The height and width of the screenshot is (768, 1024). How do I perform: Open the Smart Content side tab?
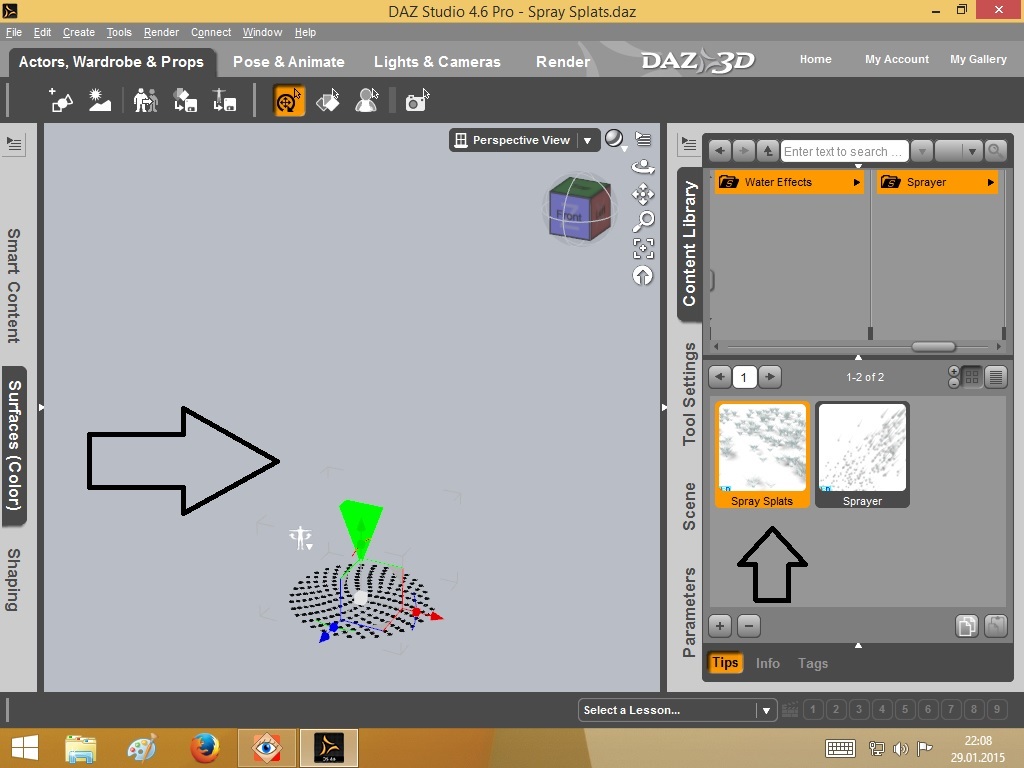pyautogui.click(x=14, y=285)
